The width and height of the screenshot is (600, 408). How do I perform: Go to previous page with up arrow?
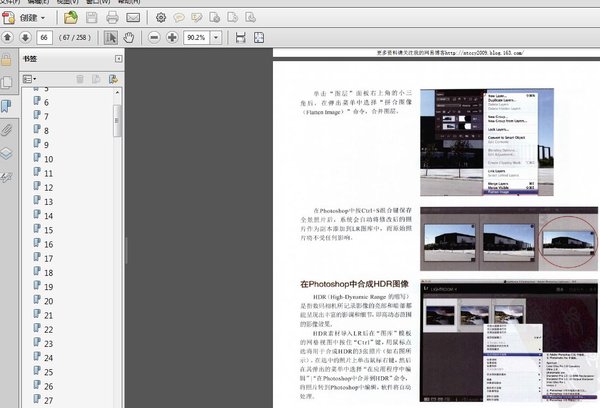[7, 37]
